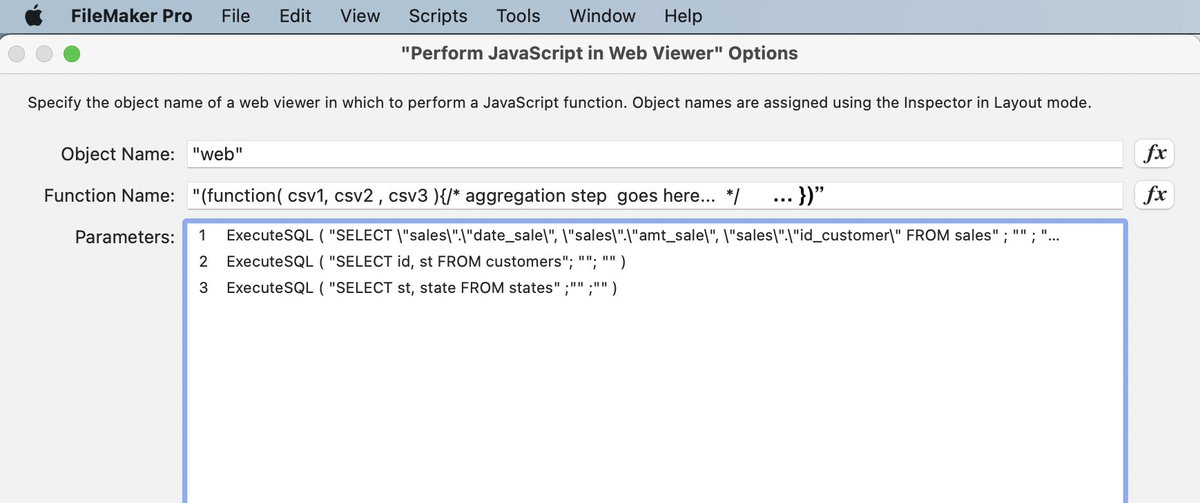Open the FileMaker Pro application menu
Image resolution: width=1200 pixels, height=503 pixels.
click(132, 16)
